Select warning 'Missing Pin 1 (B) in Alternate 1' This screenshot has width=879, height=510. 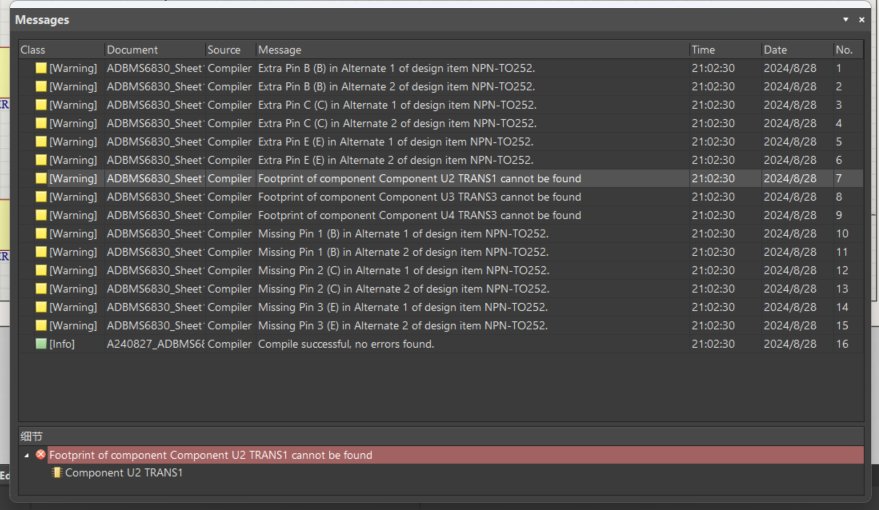coord(441,234)
